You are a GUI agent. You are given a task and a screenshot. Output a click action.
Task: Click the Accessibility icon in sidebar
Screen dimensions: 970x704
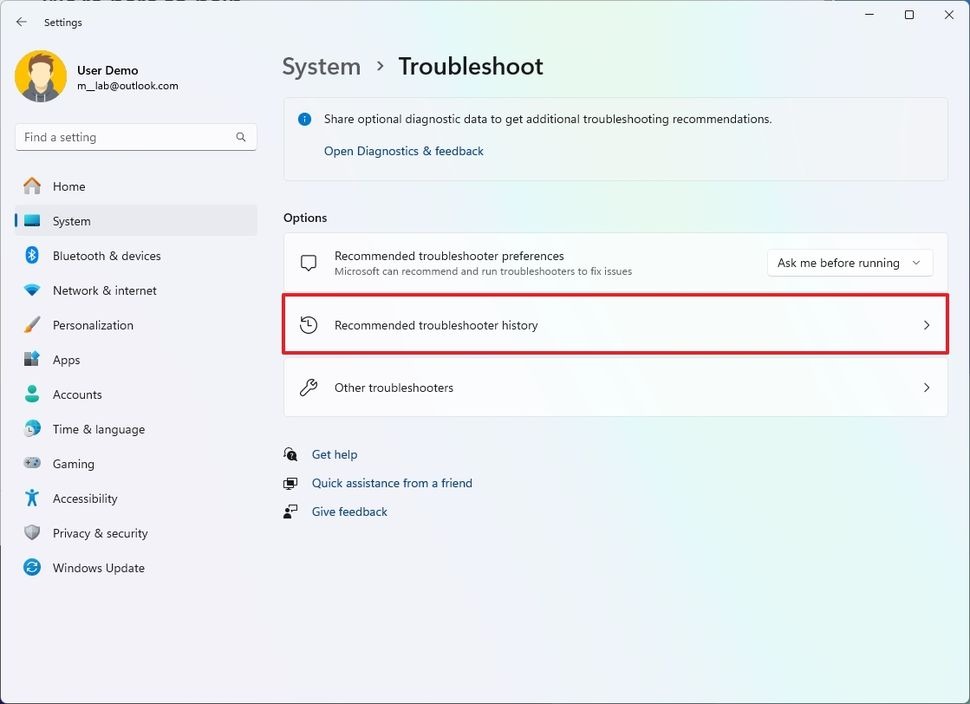point(31,498)
